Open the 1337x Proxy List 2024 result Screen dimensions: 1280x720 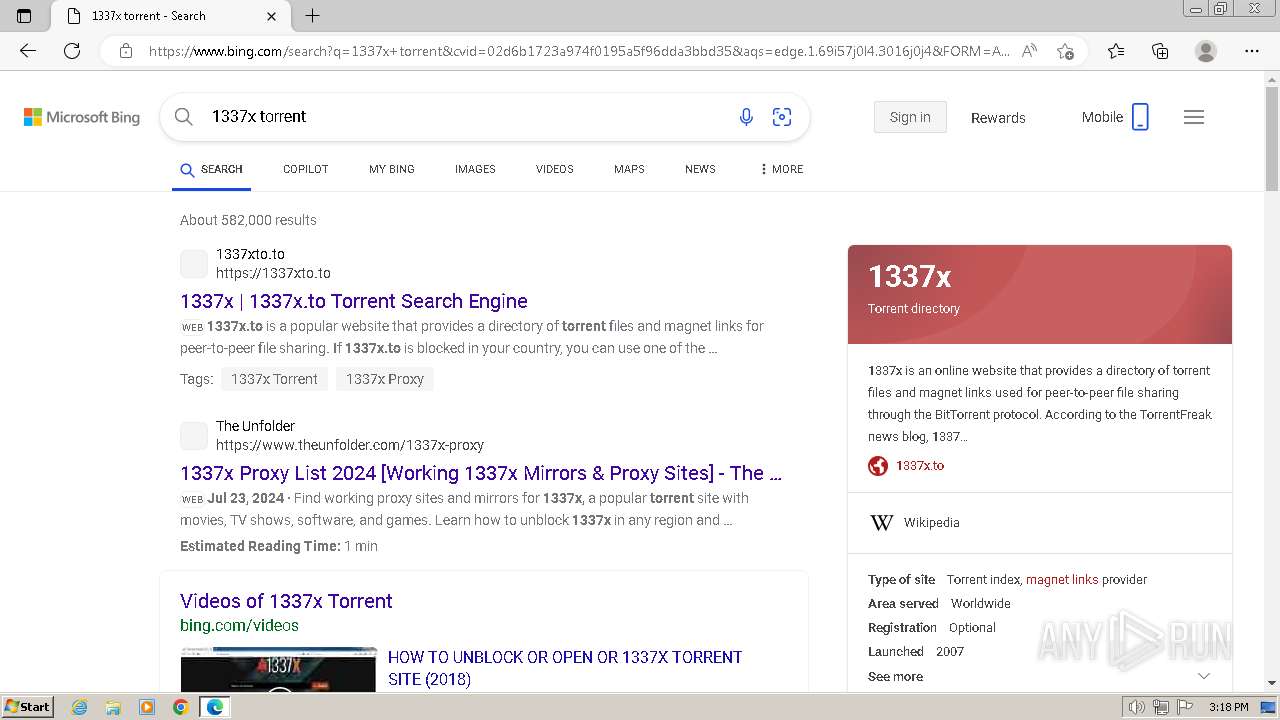(481, 473)
